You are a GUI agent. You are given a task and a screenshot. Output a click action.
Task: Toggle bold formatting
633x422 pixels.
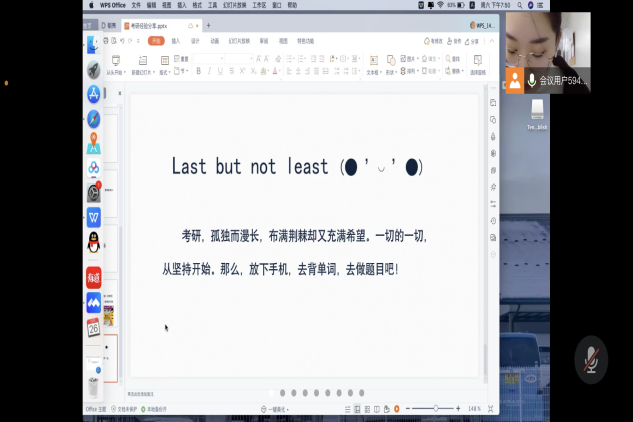coord(198,71)
